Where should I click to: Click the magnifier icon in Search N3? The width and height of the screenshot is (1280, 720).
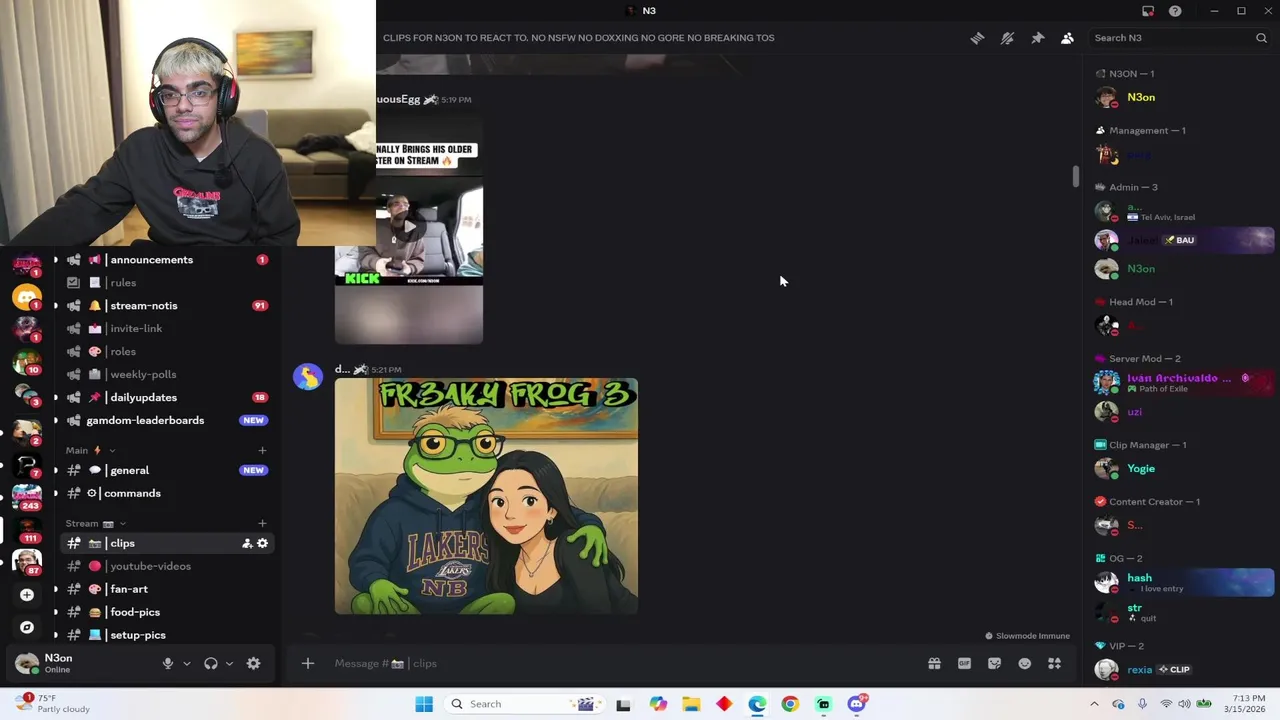(x=1261, y=38)
